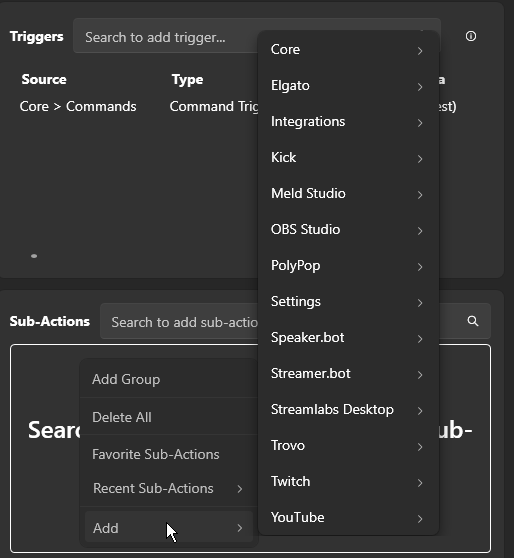
Task: Open the Speaker.bot submenu
Action: pos(348,338)
